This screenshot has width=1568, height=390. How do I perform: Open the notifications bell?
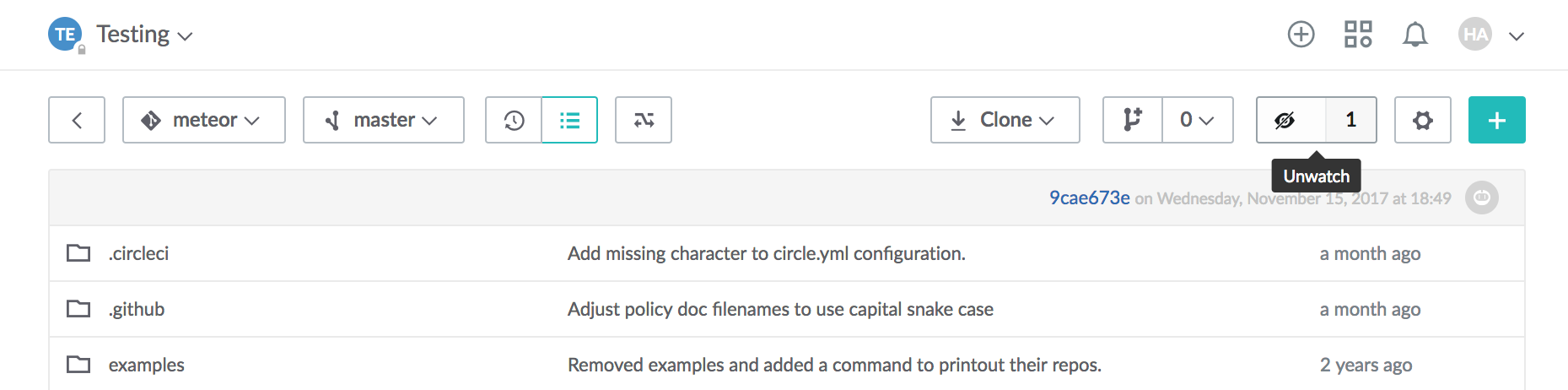[x=1414, y=35]
